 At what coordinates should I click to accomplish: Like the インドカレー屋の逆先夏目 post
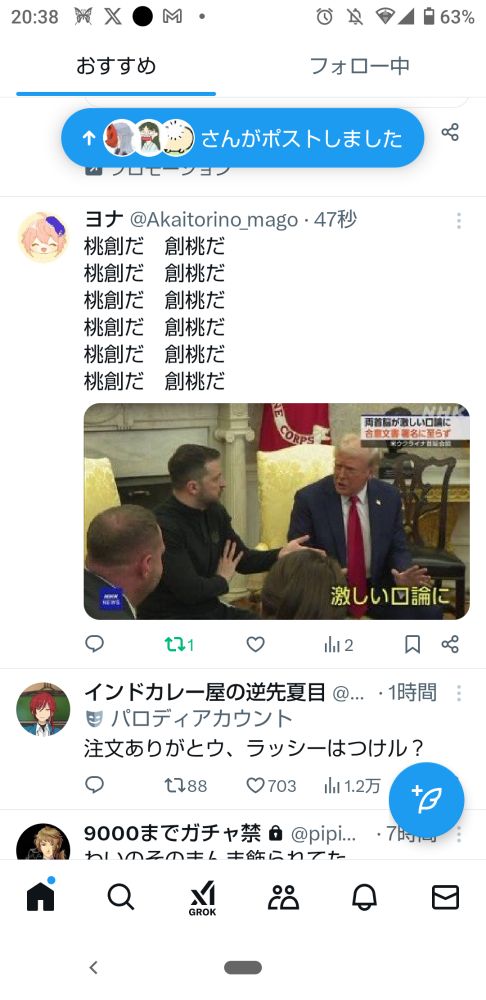271,786
